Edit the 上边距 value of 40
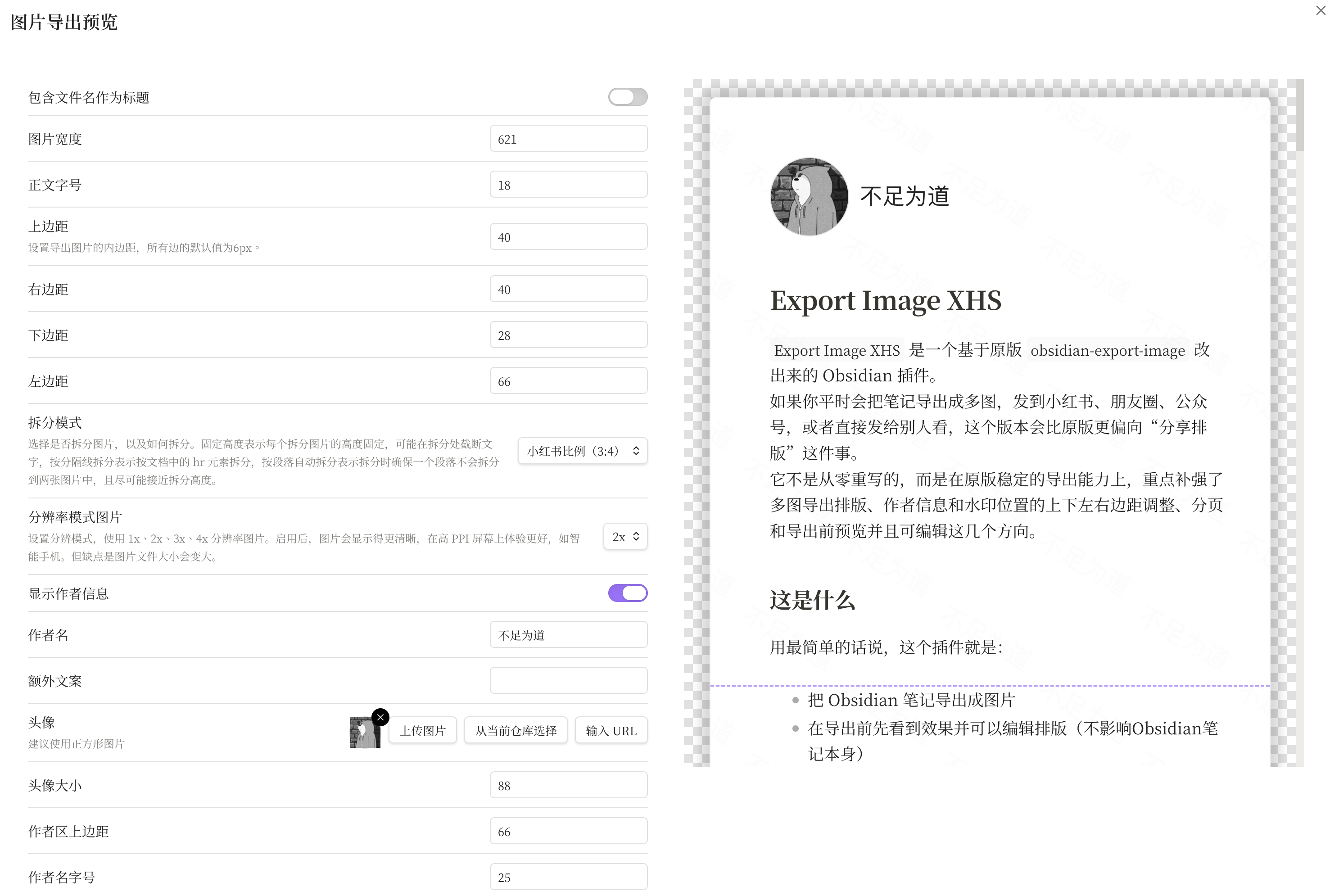This screenshot has width=1330, height=896. [568, 236]
